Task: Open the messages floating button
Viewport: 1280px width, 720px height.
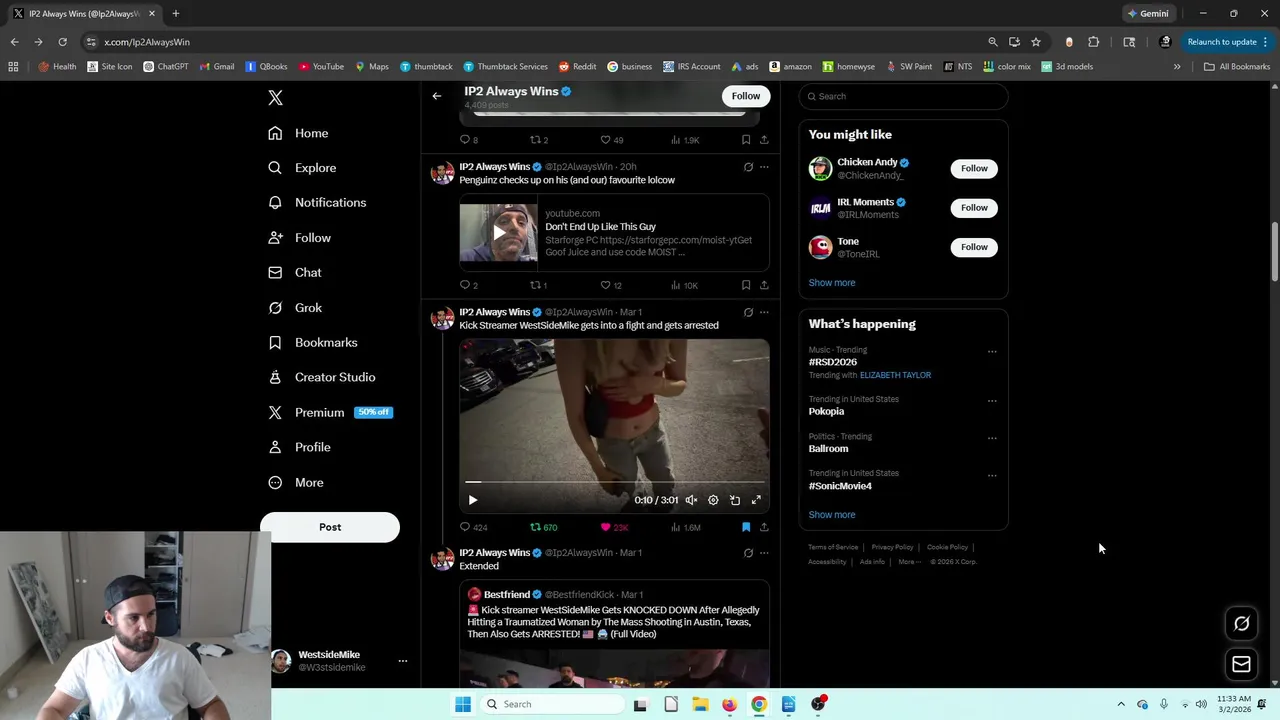Action: pyautogui.click(x=1241, y=664)
